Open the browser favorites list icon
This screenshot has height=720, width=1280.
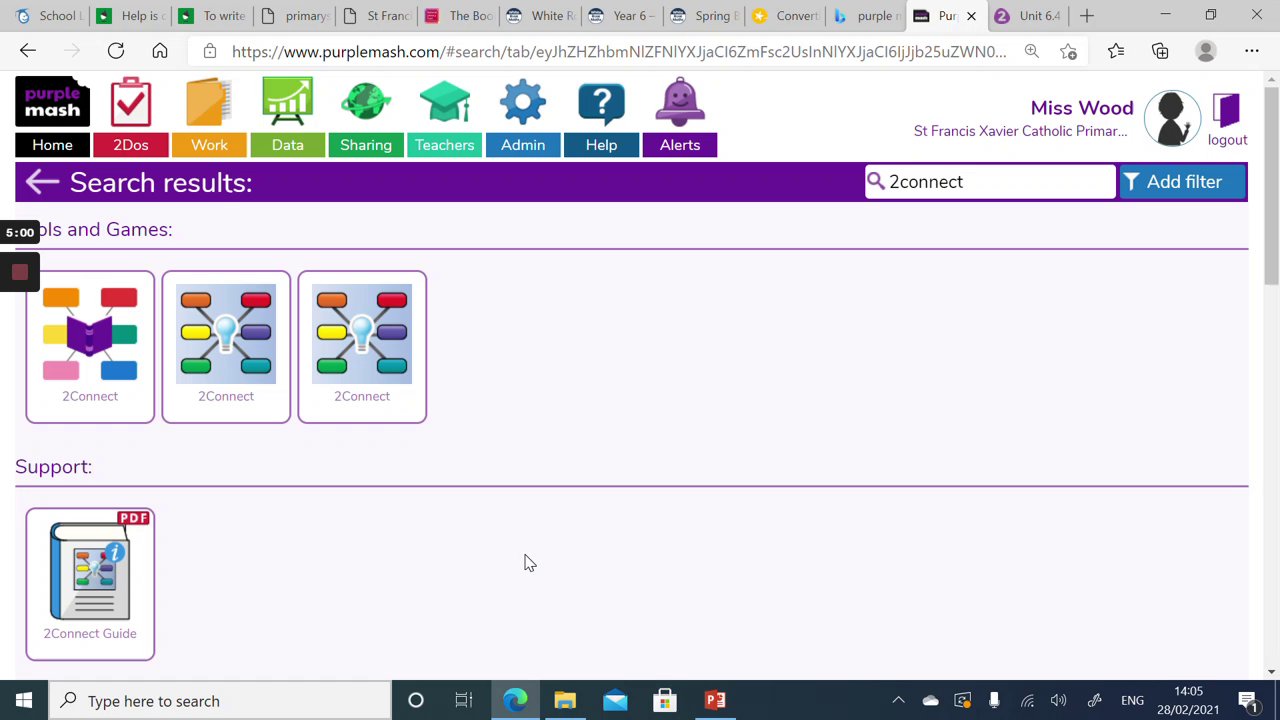[x=1116, y=51]
